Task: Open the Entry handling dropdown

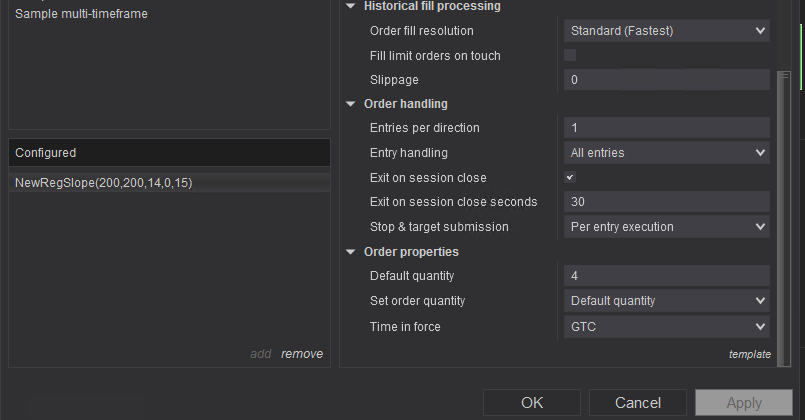Action: [666, 153]
